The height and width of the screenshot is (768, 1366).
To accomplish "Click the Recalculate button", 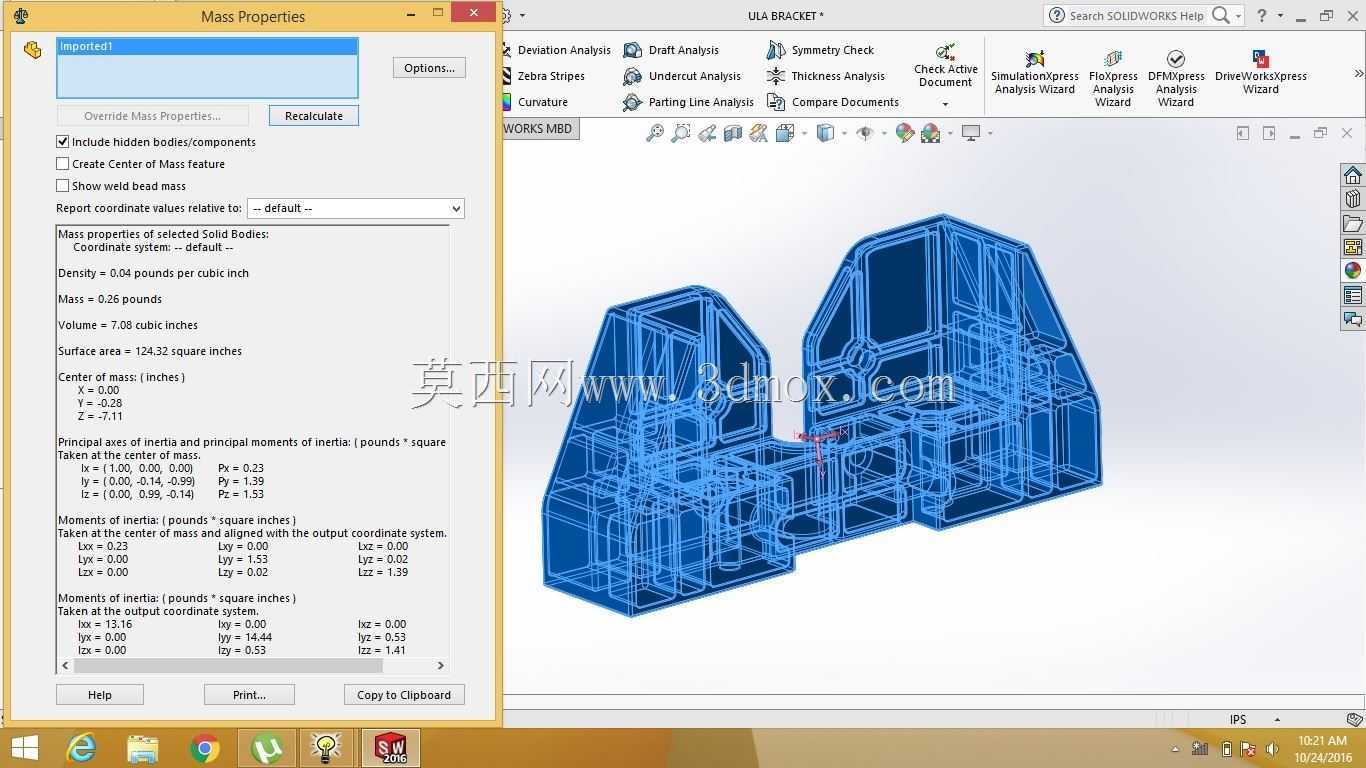I will 314,116.
